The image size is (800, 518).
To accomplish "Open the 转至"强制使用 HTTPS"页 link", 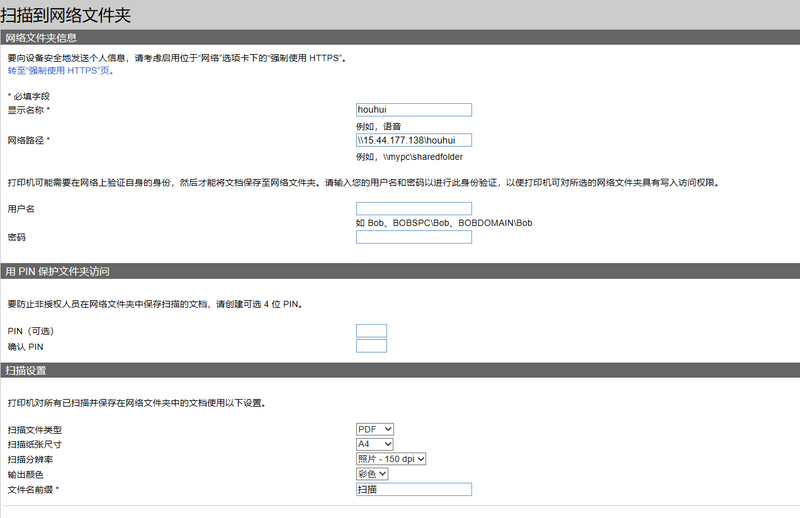I will coord(60,71).
